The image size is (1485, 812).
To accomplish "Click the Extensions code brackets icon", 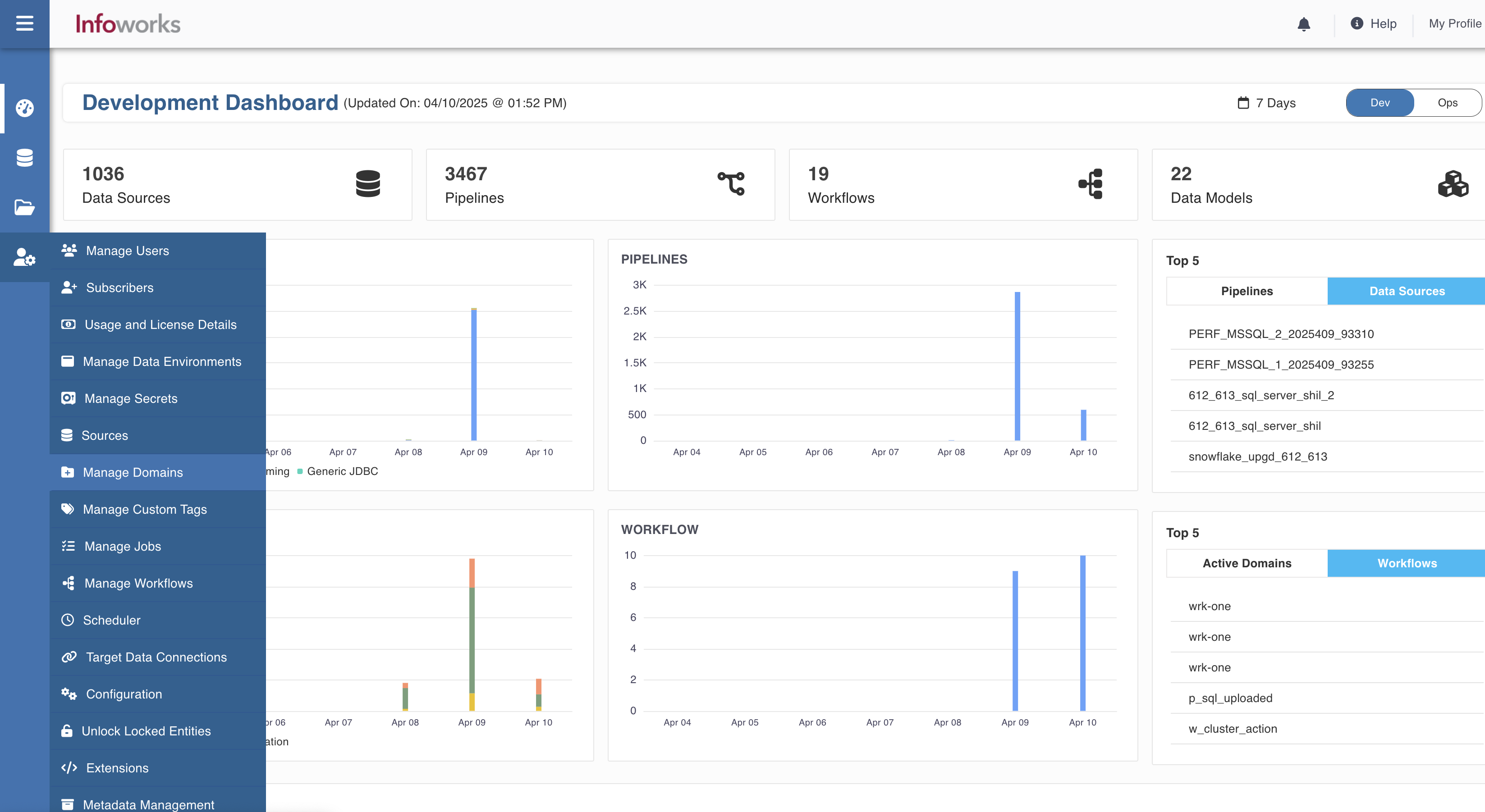I will (69, 767).
